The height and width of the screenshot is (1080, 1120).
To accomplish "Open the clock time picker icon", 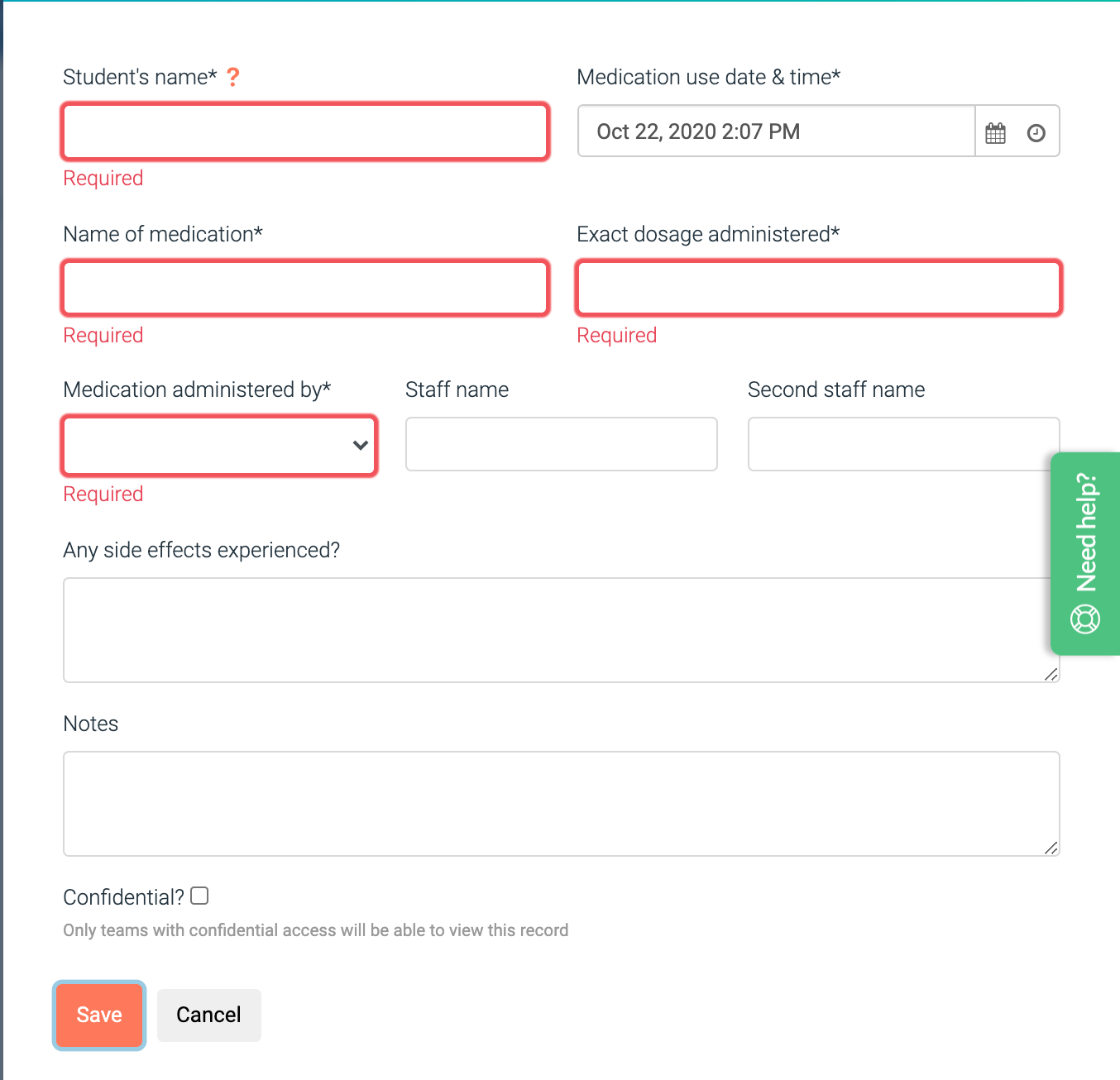I will pos(1036,131).
